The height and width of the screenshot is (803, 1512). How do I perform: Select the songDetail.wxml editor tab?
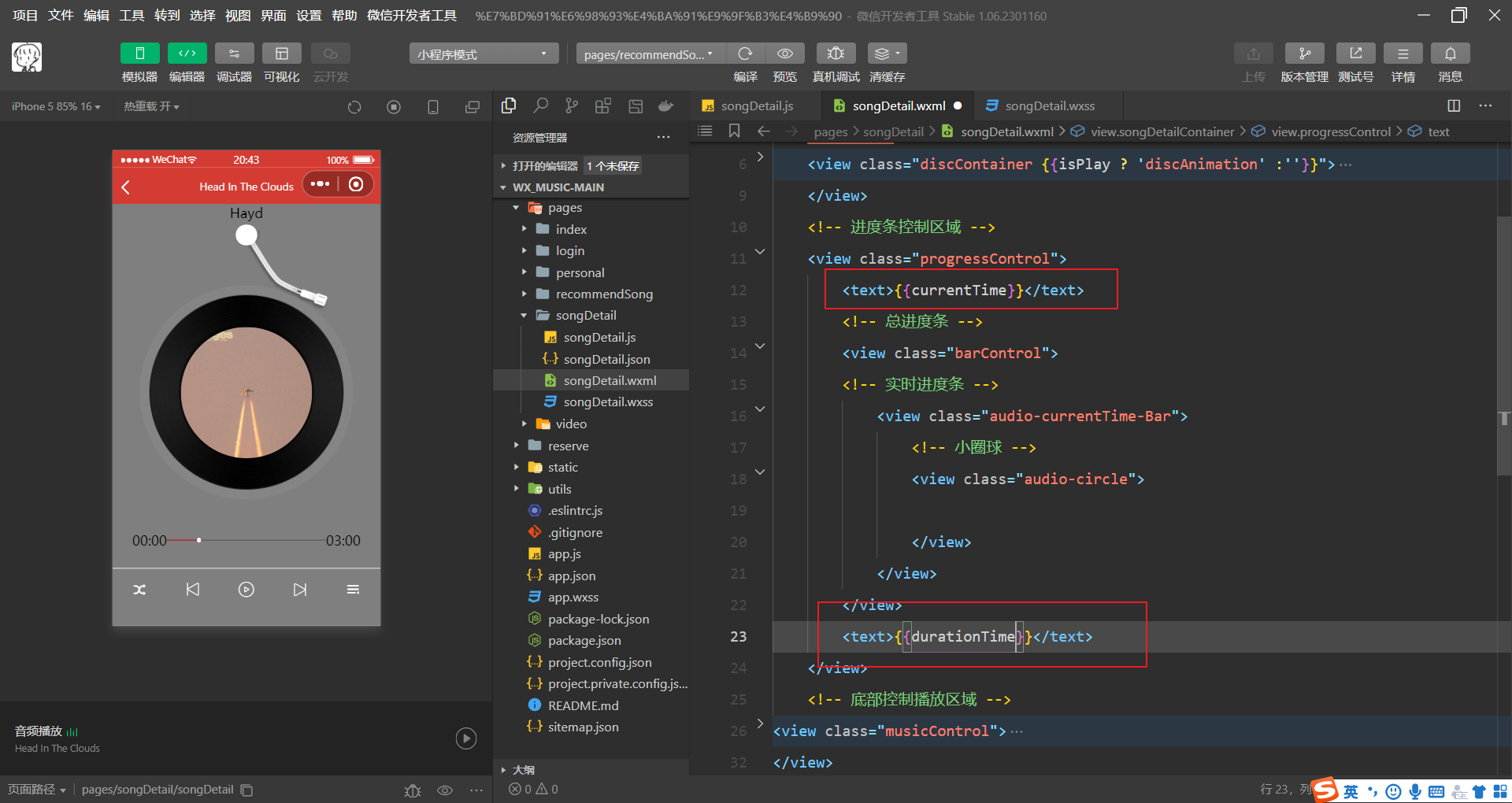pos(898,105)
